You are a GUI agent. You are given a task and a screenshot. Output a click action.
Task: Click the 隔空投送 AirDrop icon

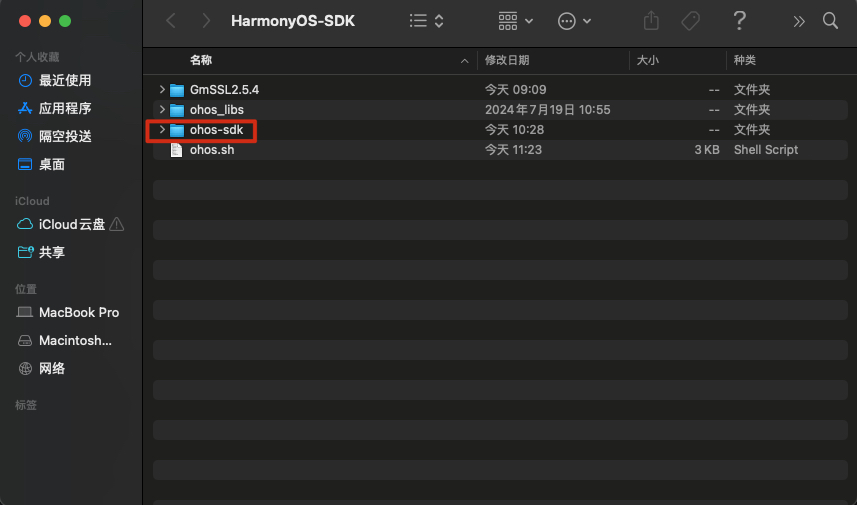click(x=25, y=136)
